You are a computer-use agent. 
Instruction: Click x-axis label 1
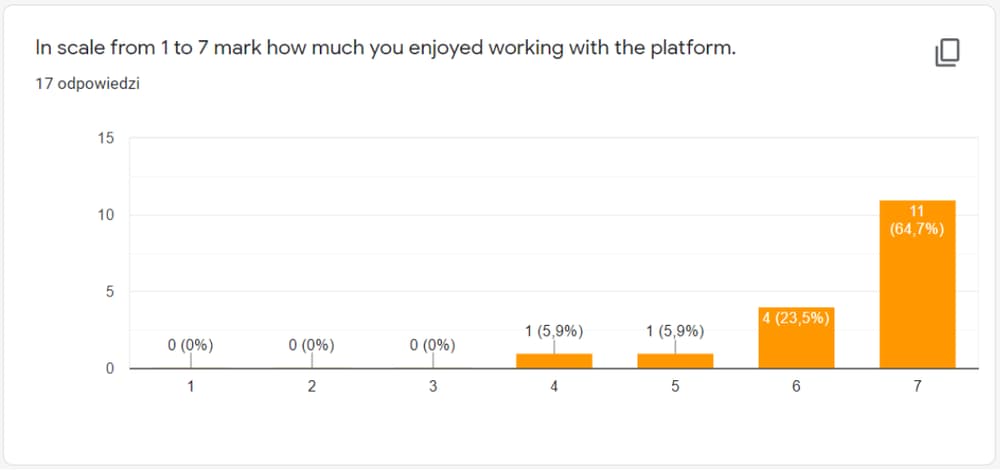190,387
